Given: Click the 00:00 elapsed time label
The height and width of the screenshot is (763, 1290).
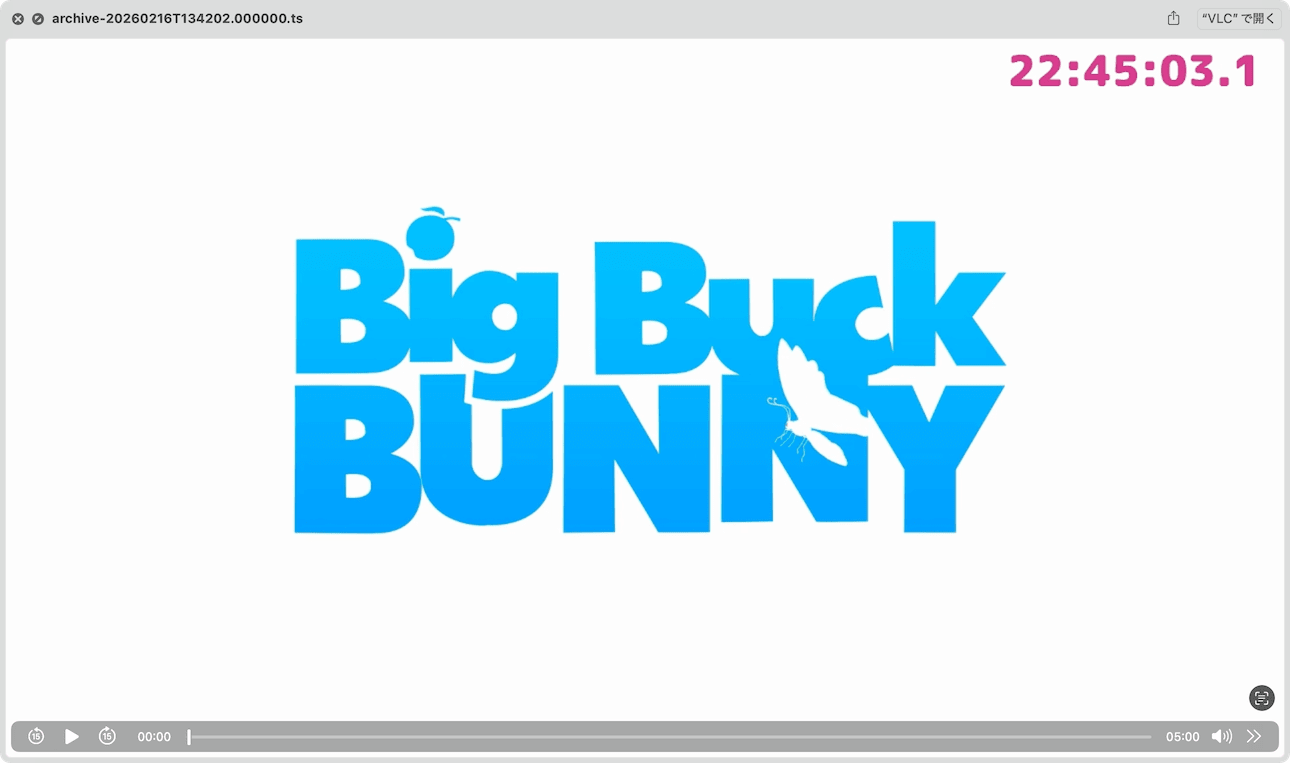Looking at the screenshot, I should (x=154, y=737).
